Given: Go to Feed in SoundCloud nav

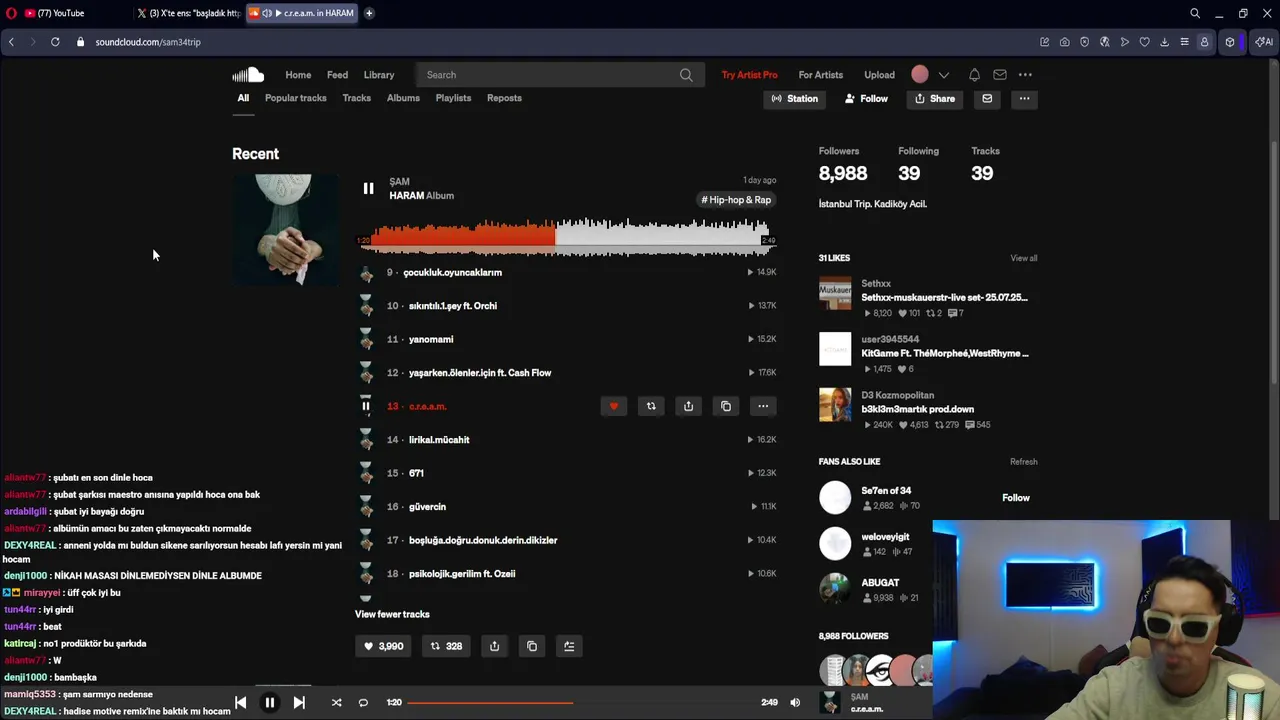Looking at the screenshot, I should point(337,75).
